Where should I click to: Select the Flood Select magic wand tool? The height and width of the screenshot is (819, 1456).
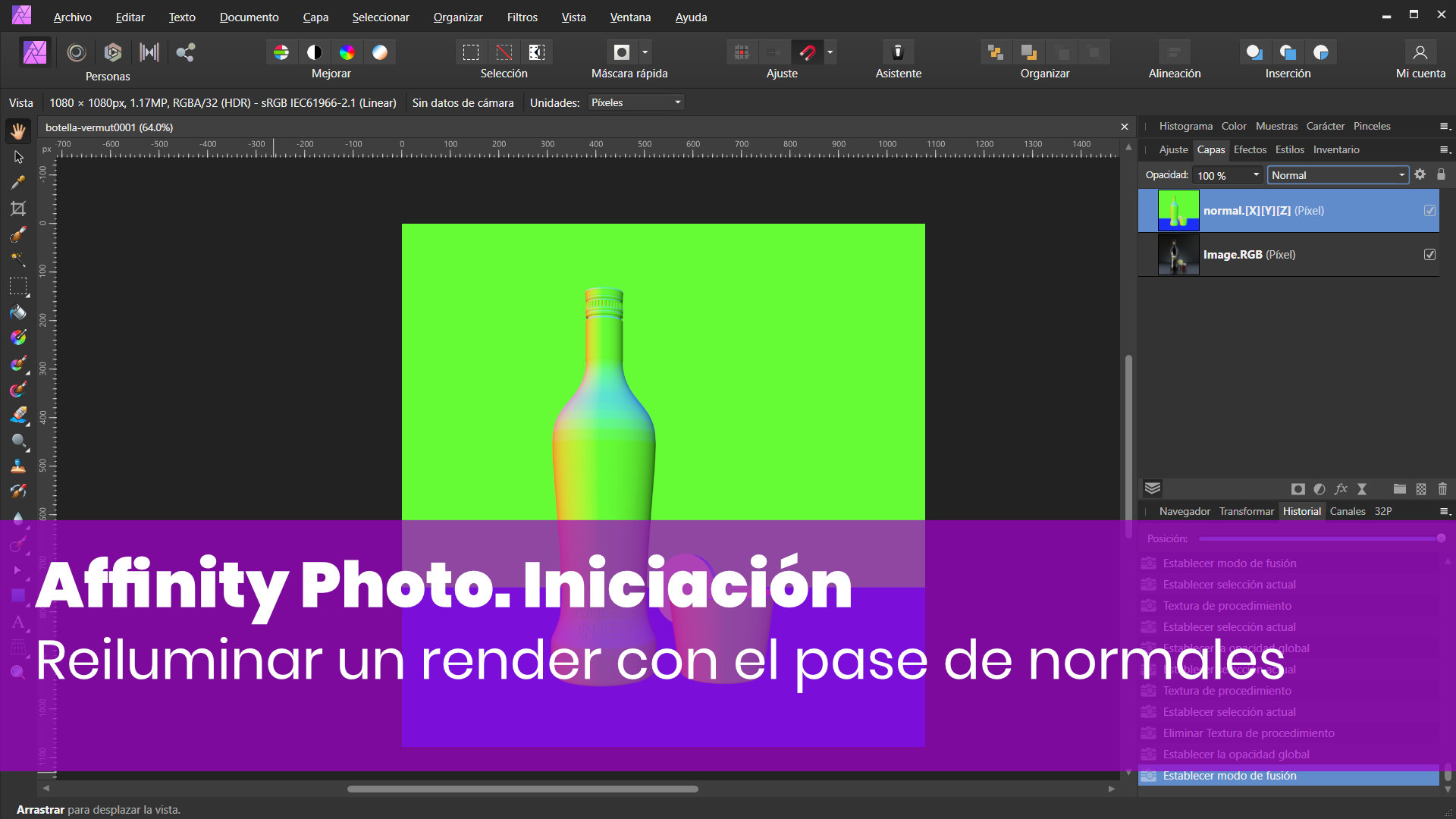coord(18,260)
